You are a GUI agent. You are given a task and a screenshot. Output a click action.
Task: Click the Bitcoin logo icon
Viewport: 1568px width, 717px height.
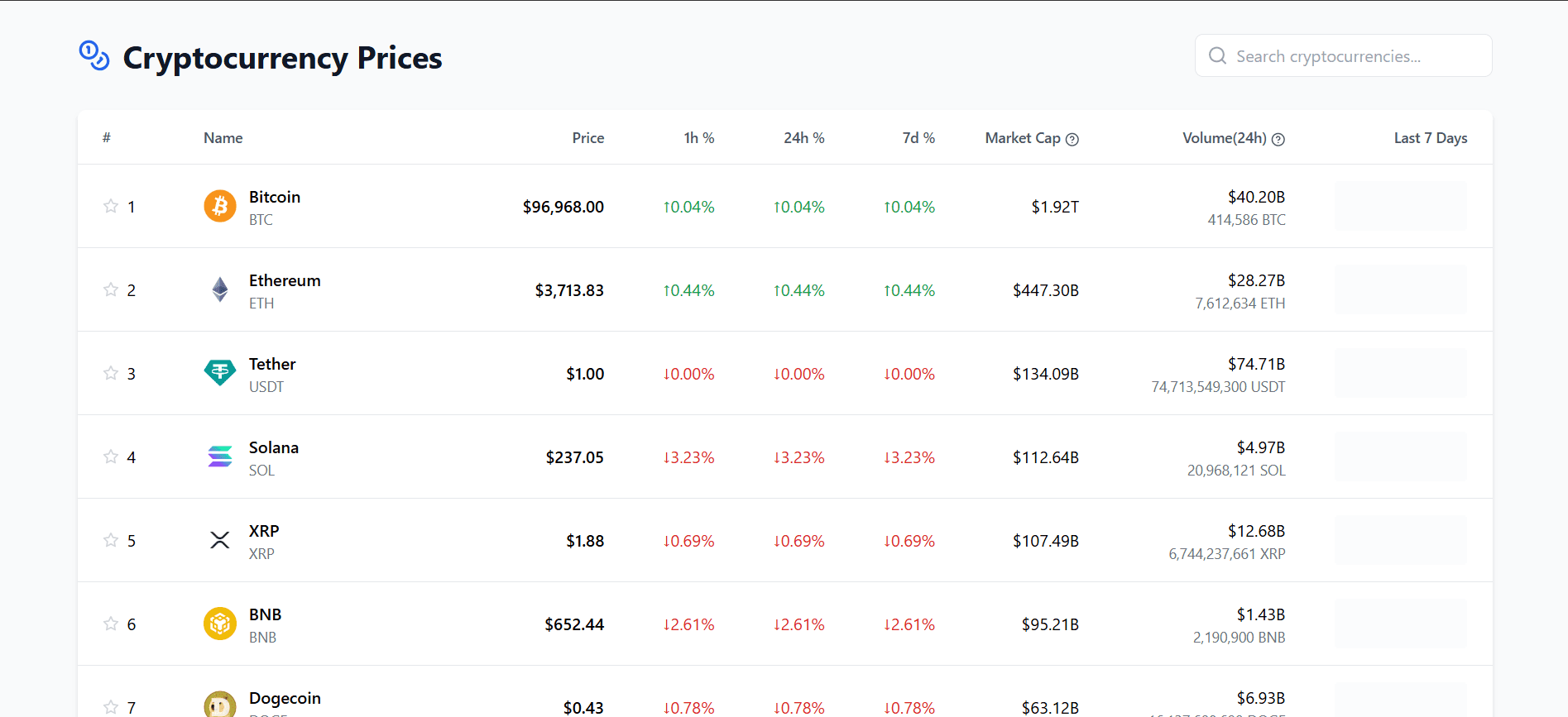(219, 206)
